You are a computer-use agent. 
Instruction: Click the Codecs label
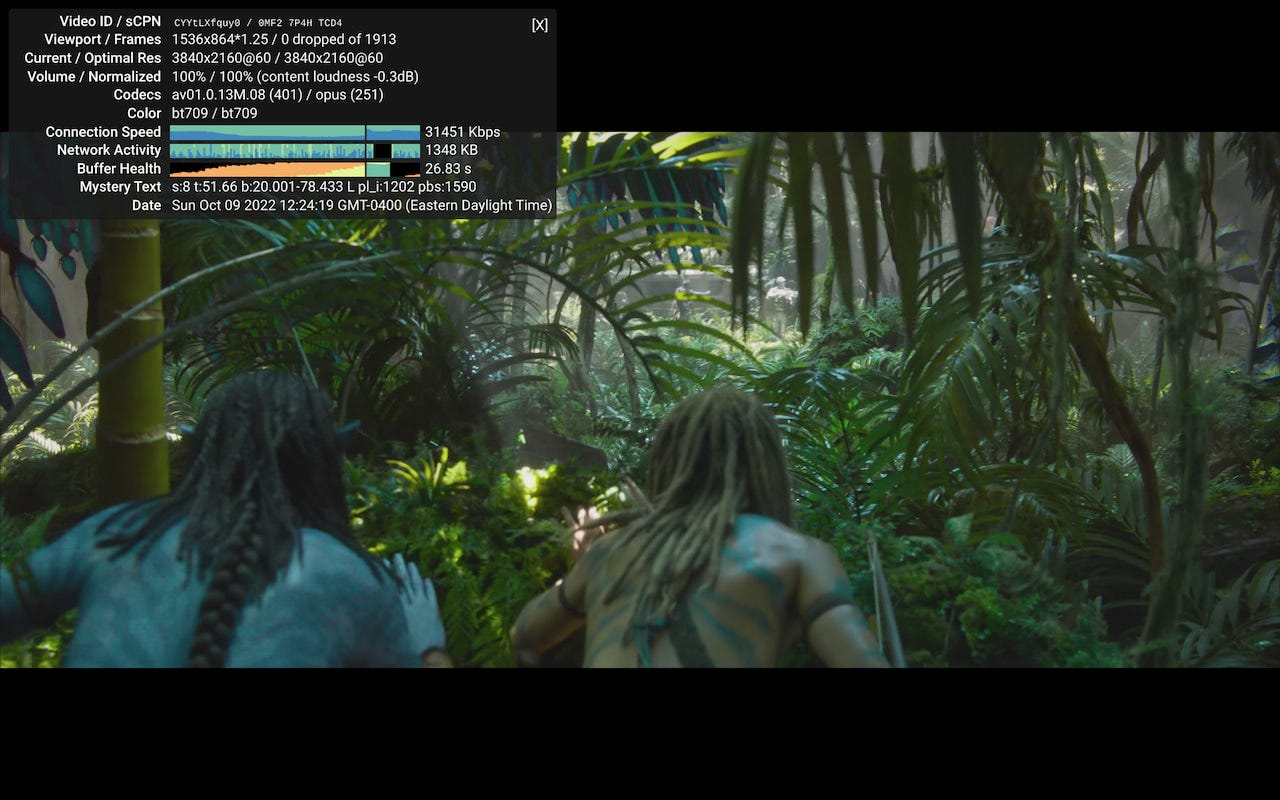137,95
